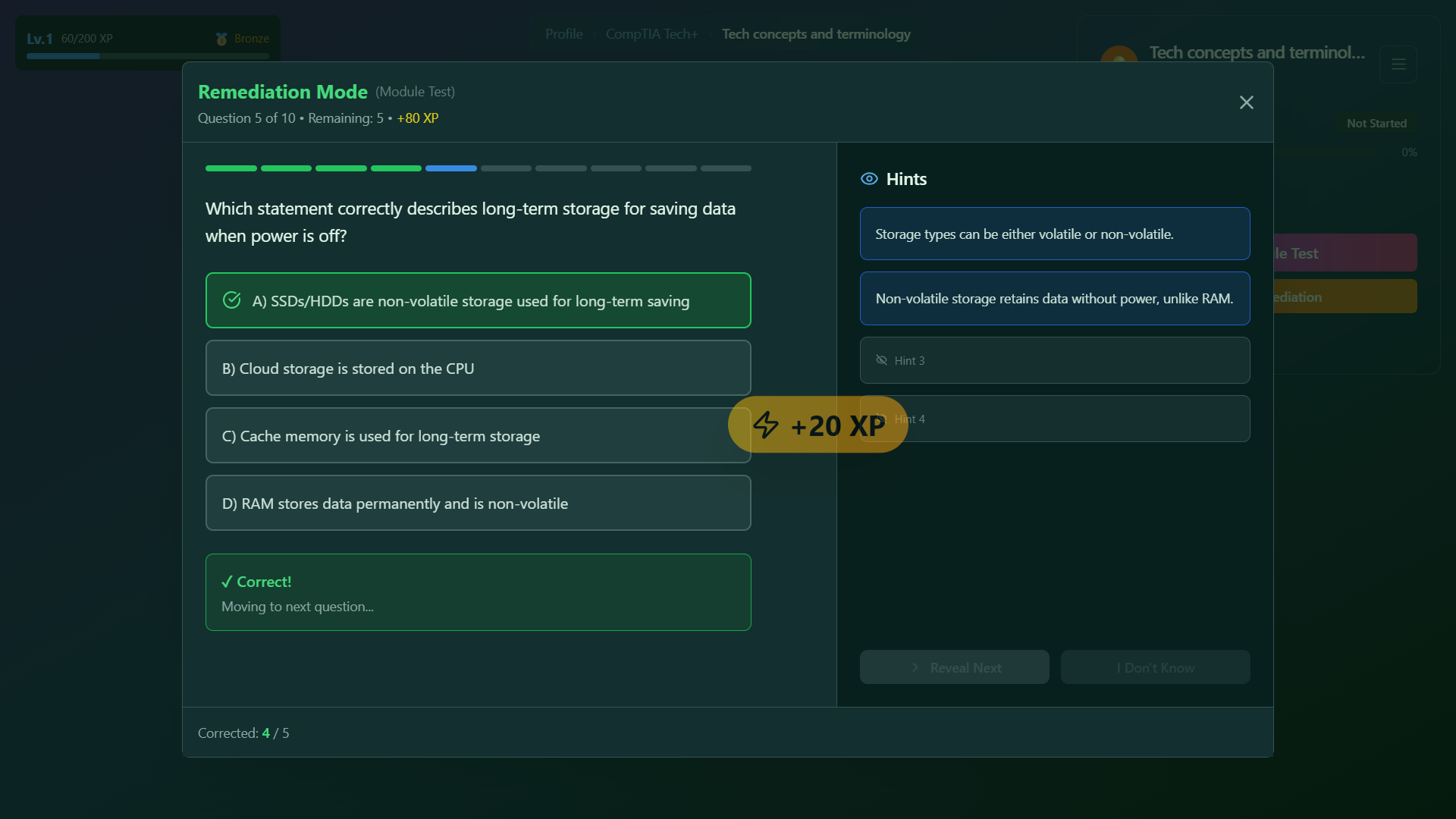Click the eye icon beside Hints
Screen dimensions: 1456x819
(869, 179)
